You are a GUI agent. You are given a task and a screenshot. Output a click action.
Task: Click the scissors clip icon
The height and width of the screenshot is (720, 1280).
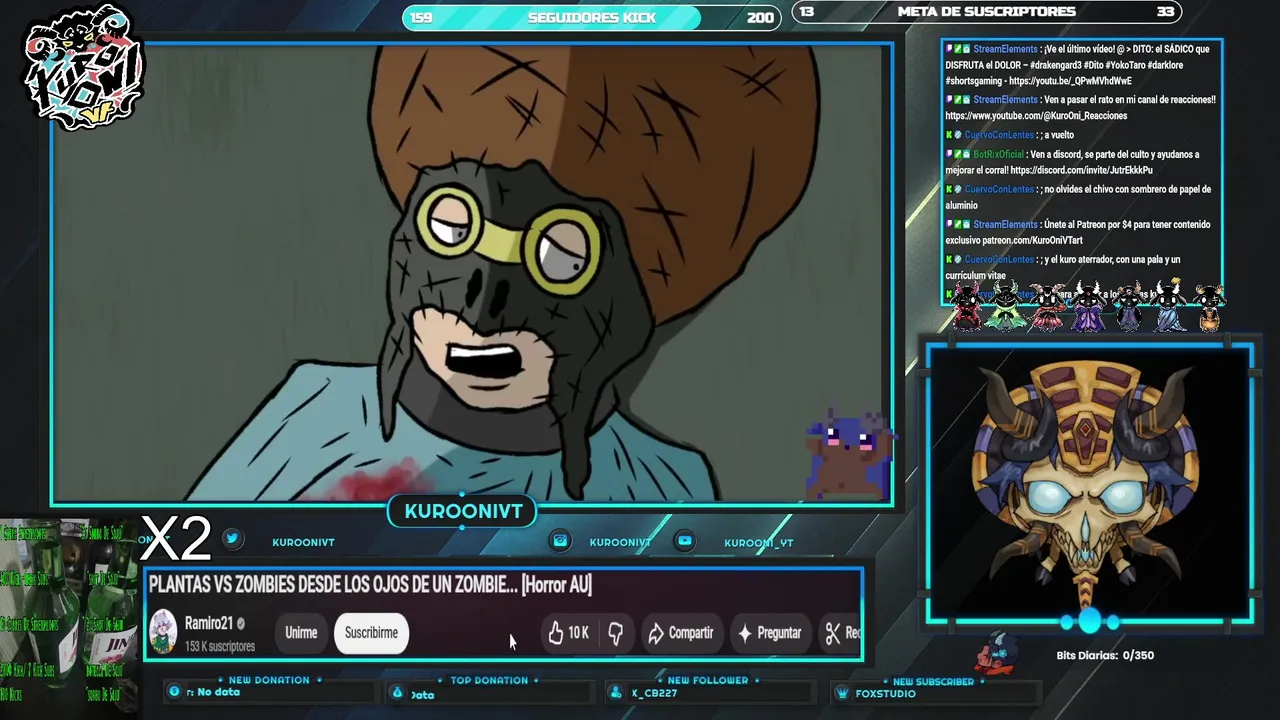(832, 633)
